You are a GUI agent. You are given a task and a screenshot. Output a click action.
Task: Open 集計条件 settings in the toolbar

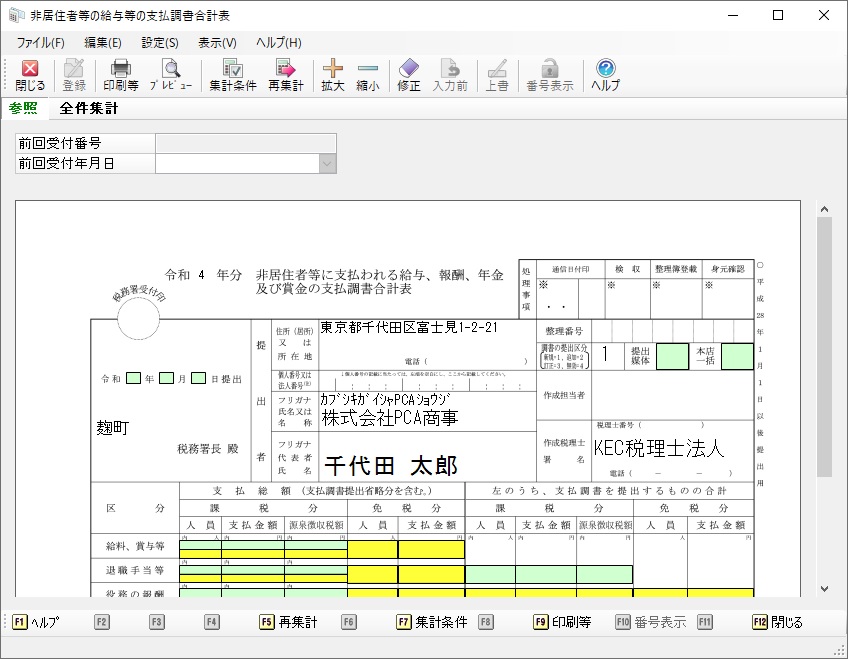(x=232, y=75)
